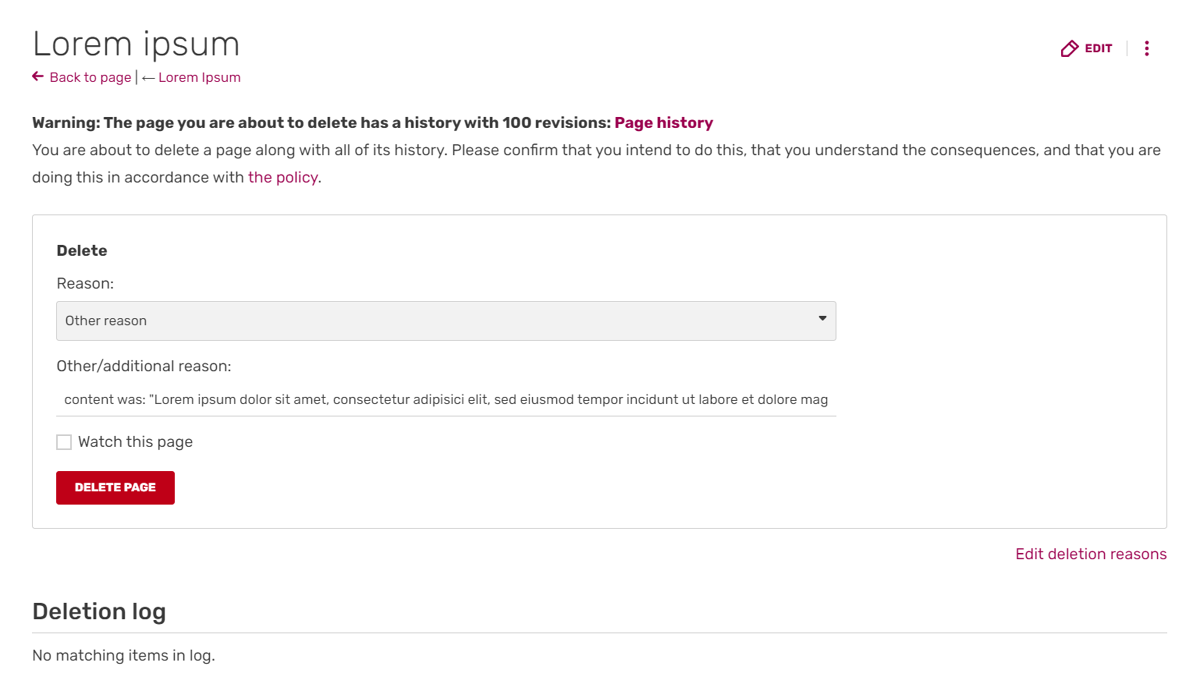Follow the Back to page link
Screen dimensions: 1200x691
[90, 77]
